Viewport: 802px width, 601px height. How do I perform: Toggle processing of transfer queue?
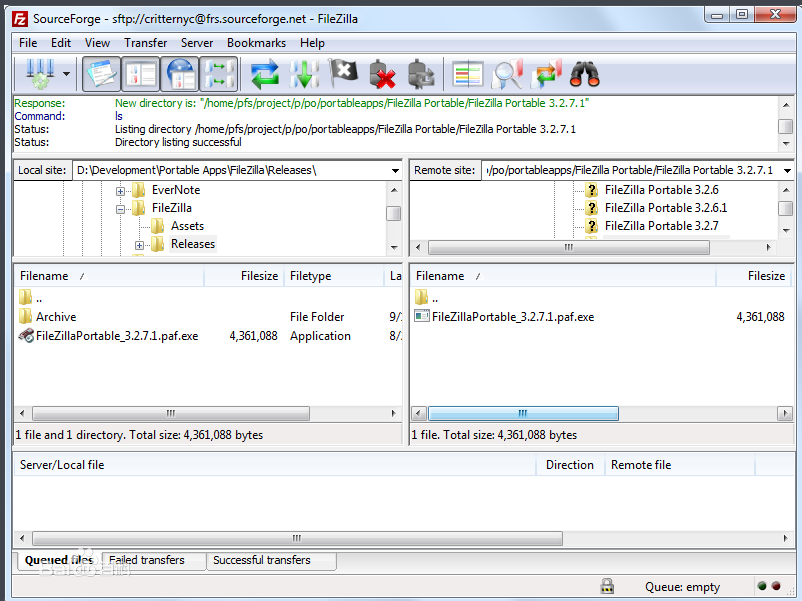coord(304,74)
